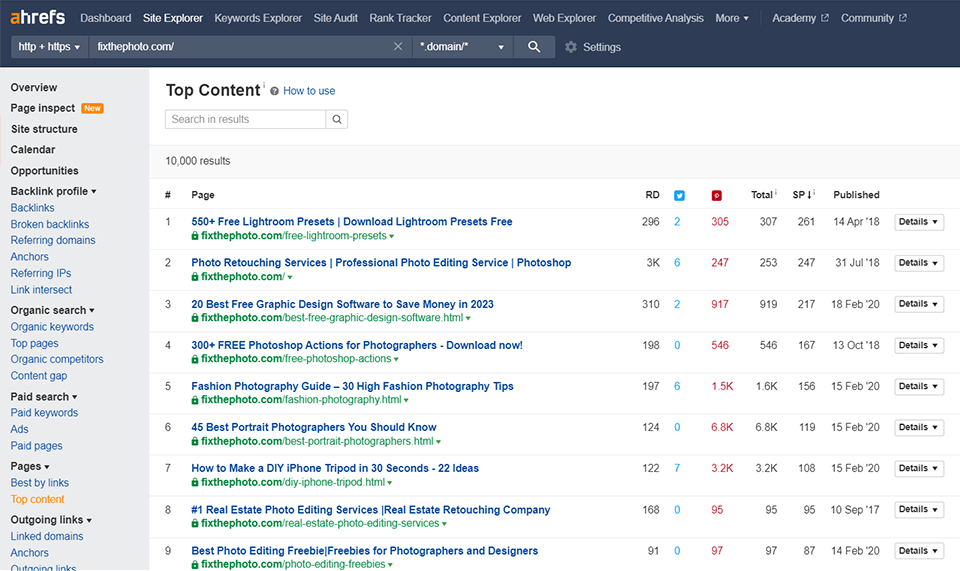Open Opportunities in the sidebar
This screenshot has height=571, width=960.
point(44,171)
